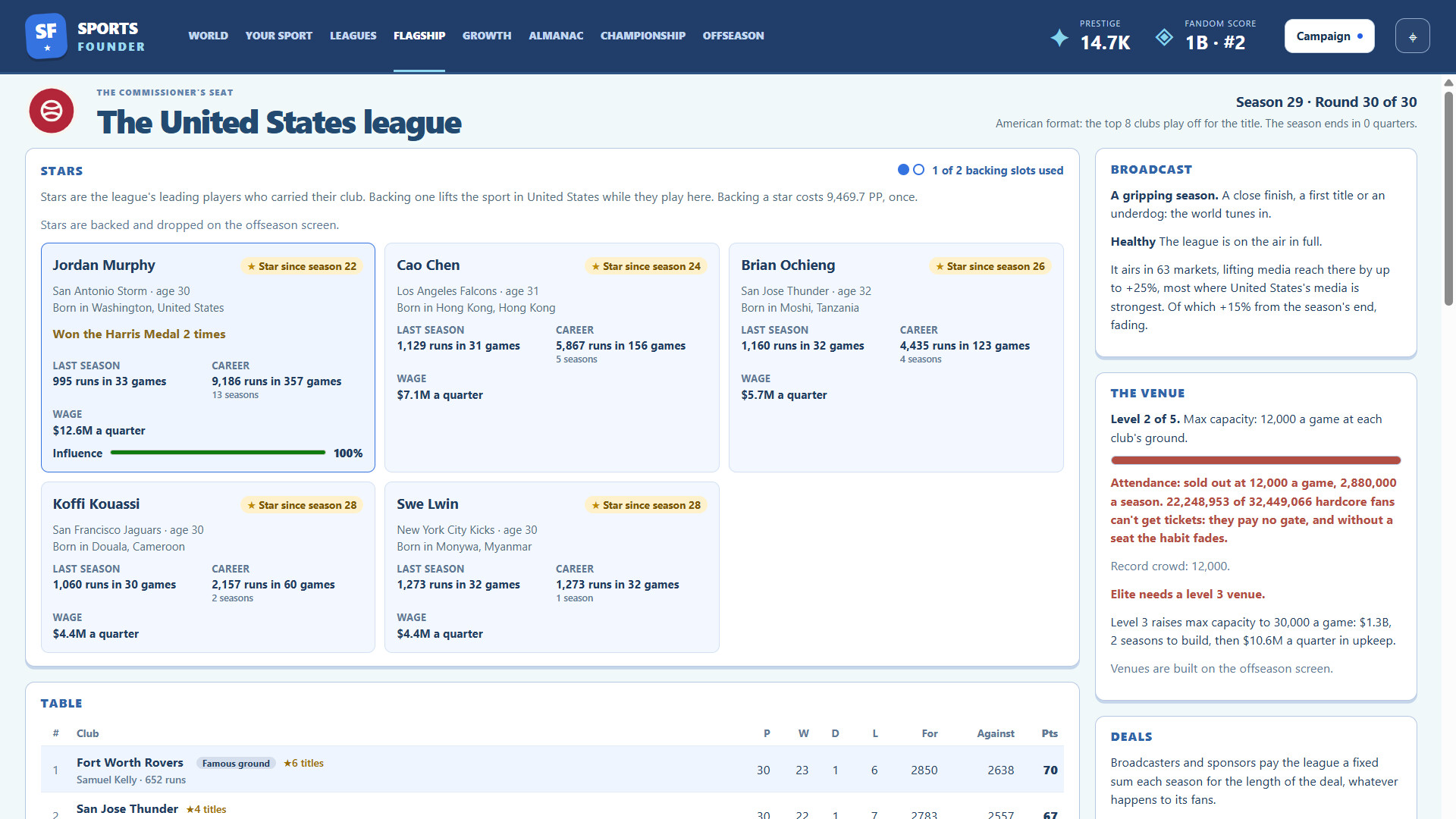This screenshot has width=1456, height=819.
Task: Click the empty backing slot dot
Action: coord(918,170)
